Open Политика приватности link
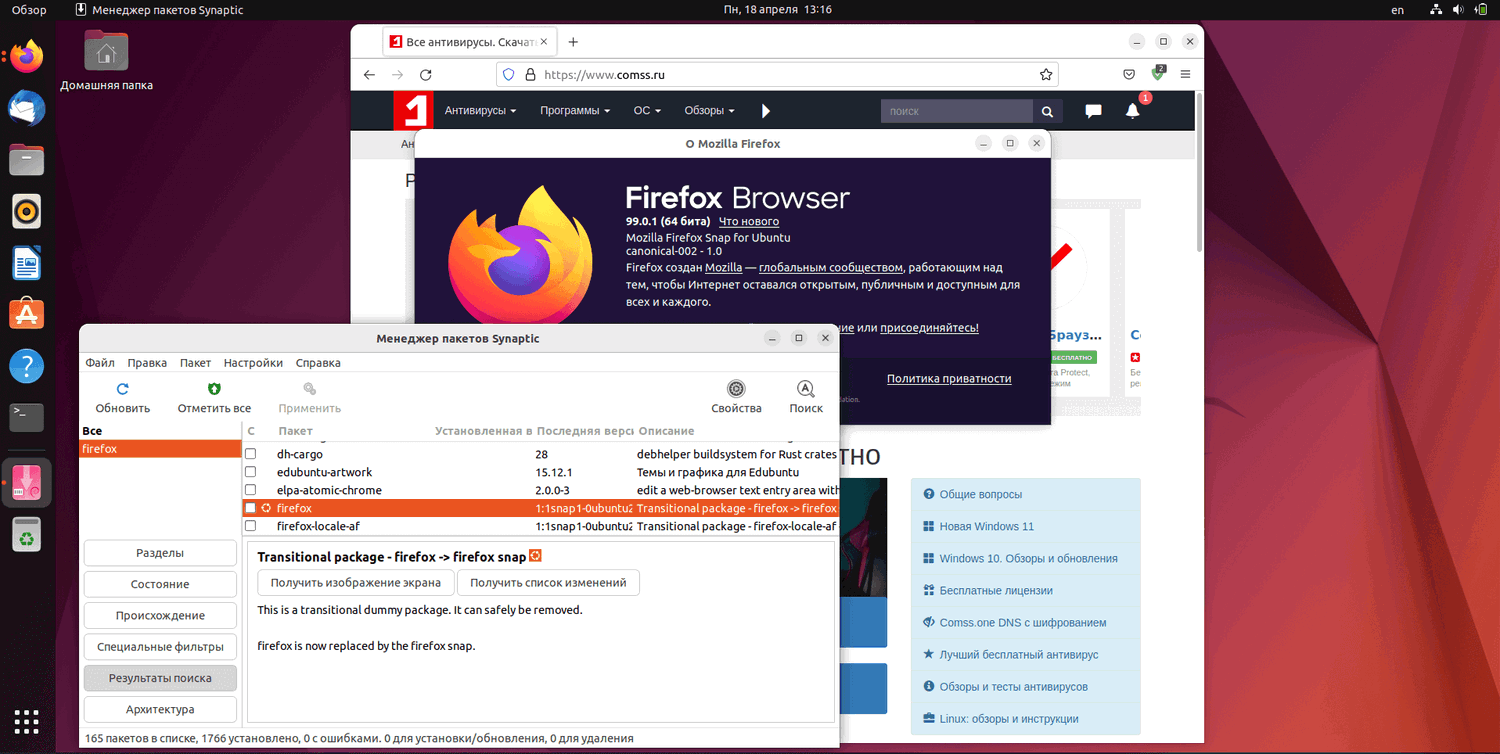1500x754 pixels. pyautogui.click(x=949, y=379)
